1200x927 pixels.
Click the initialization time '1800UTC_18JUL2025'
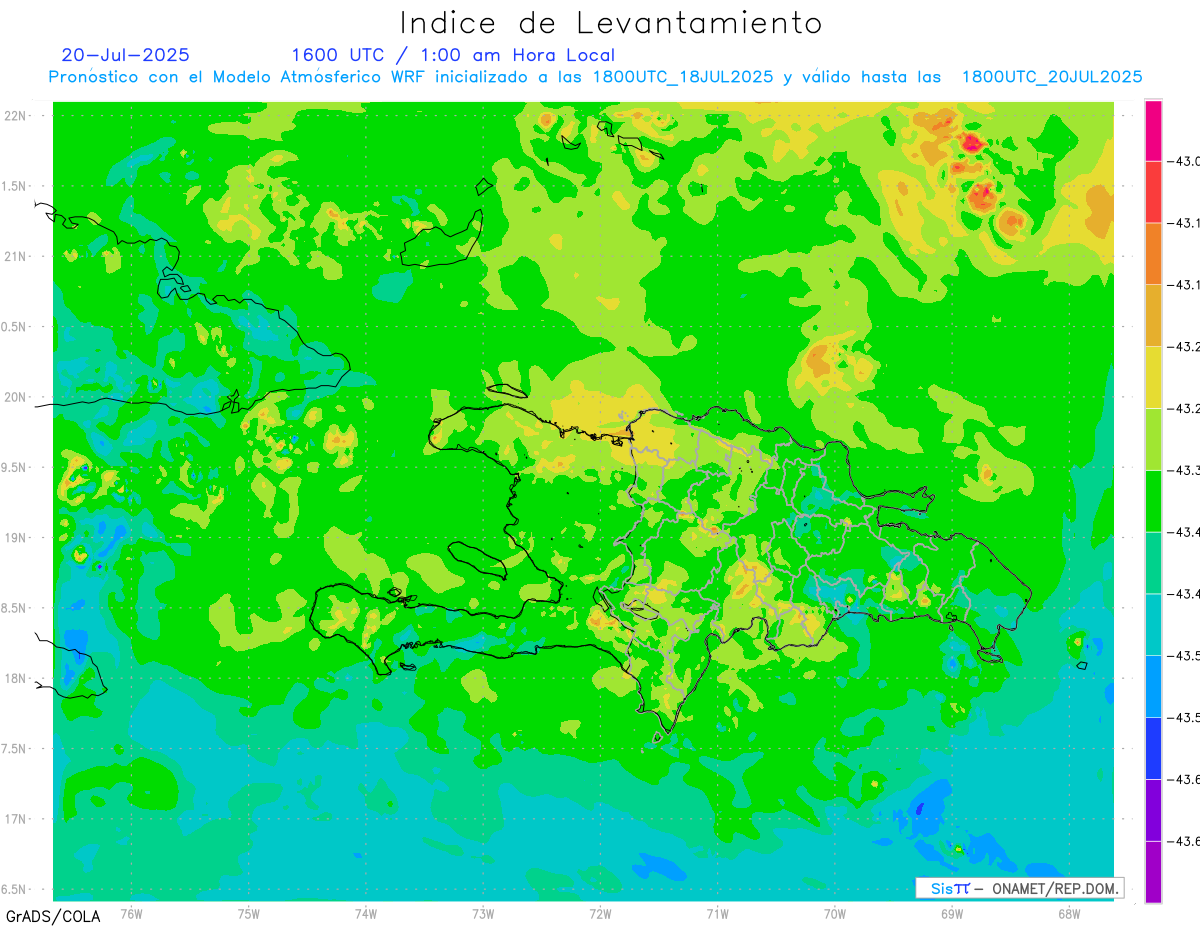(683, 77)
